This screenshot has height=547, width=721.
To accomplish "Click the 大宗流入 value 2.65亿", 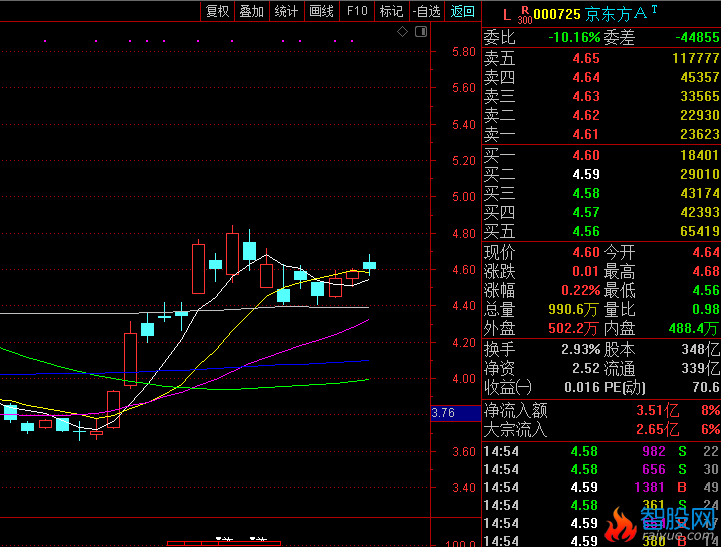I will (657, 429).
